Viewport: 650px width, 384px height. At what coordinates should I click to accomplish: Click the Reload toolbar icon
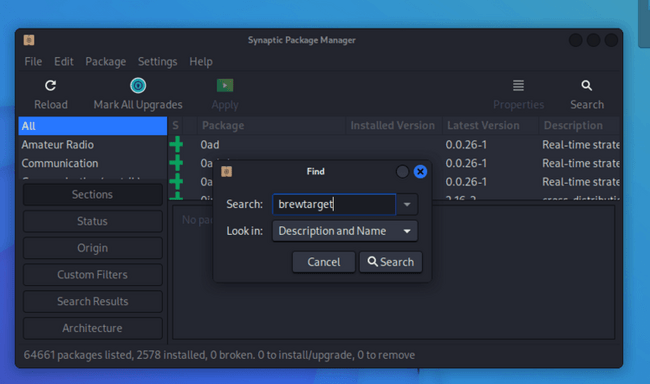(x=51, y=85)
